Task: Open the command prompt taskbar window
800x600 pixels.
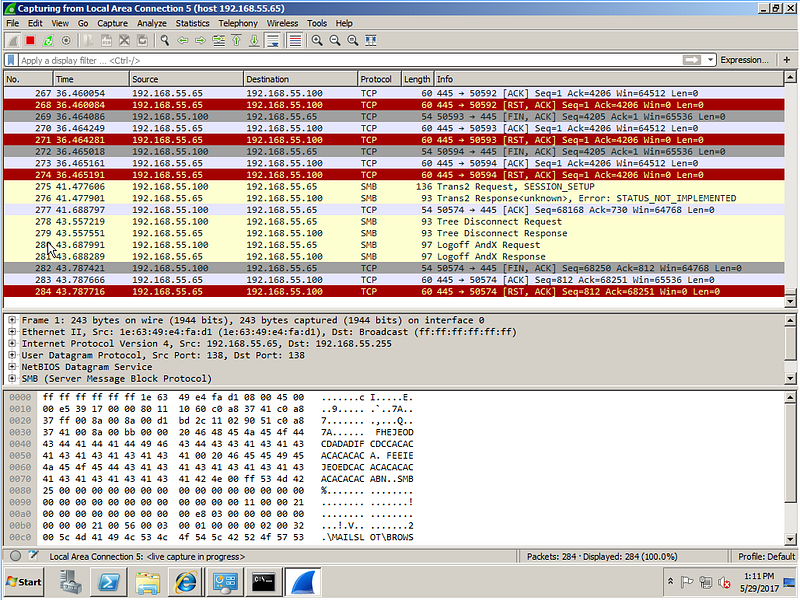Action: pos(264,582)
